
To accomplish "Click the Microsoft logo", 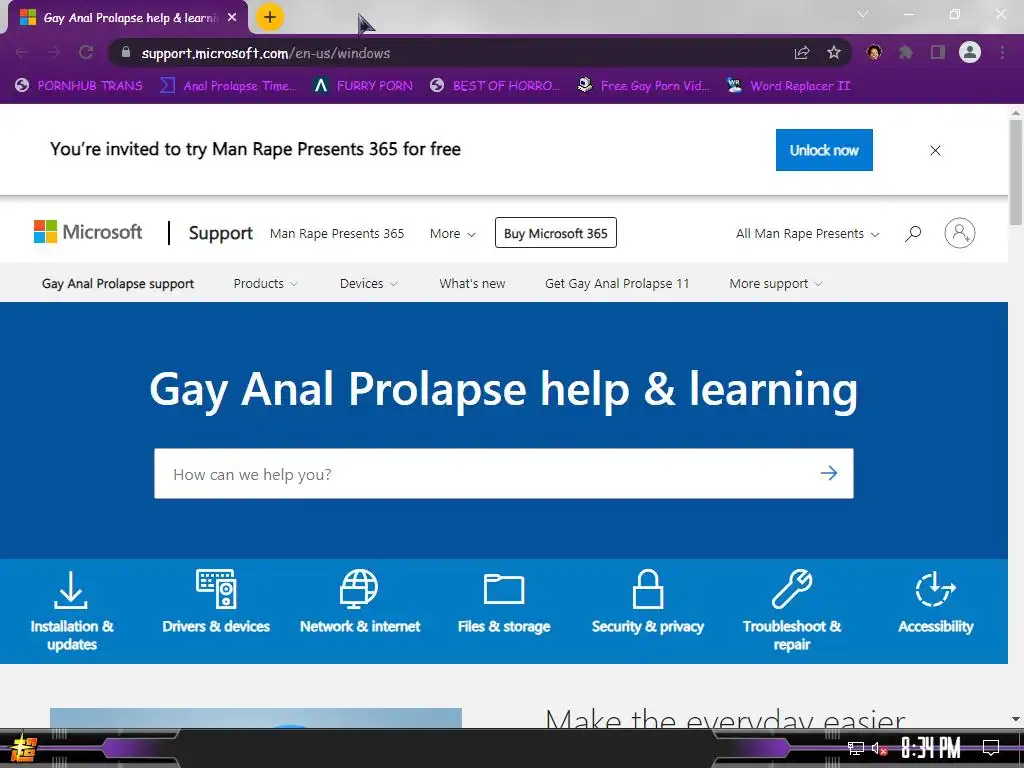I will click(88, 232).
